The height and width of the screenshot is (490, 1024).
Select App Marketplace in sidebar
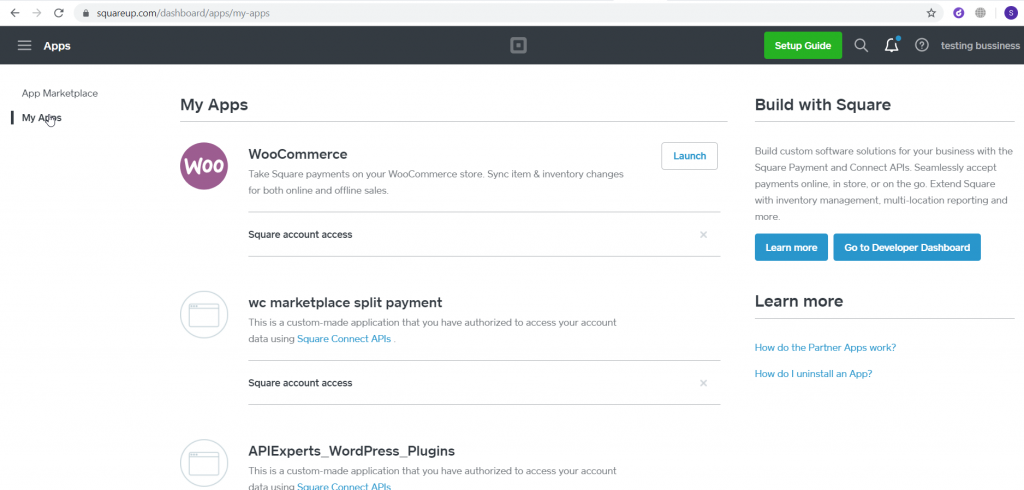click(x=60, y=93)
